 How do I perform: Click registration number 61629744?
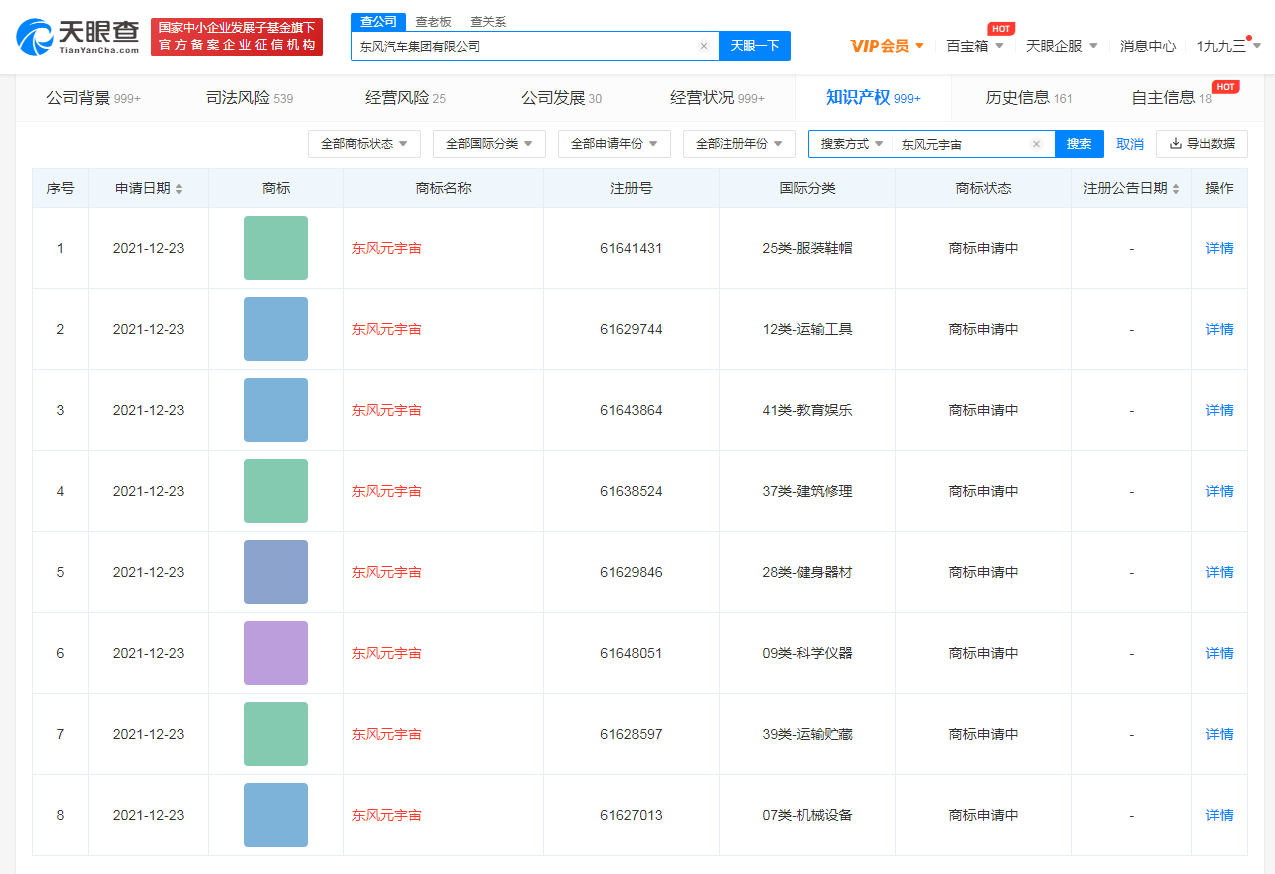(631, 329)
